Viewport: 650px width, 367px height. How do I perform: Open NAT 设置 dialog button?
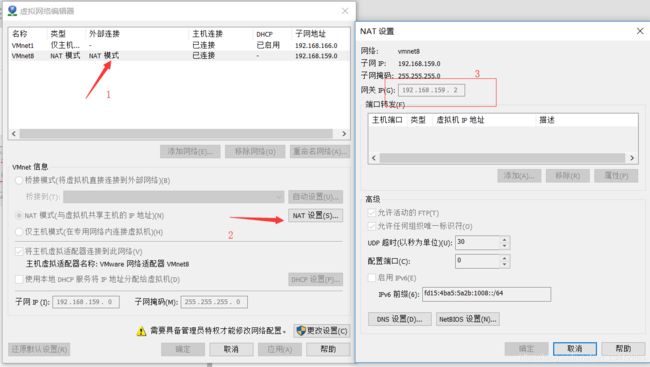(315, 216)
